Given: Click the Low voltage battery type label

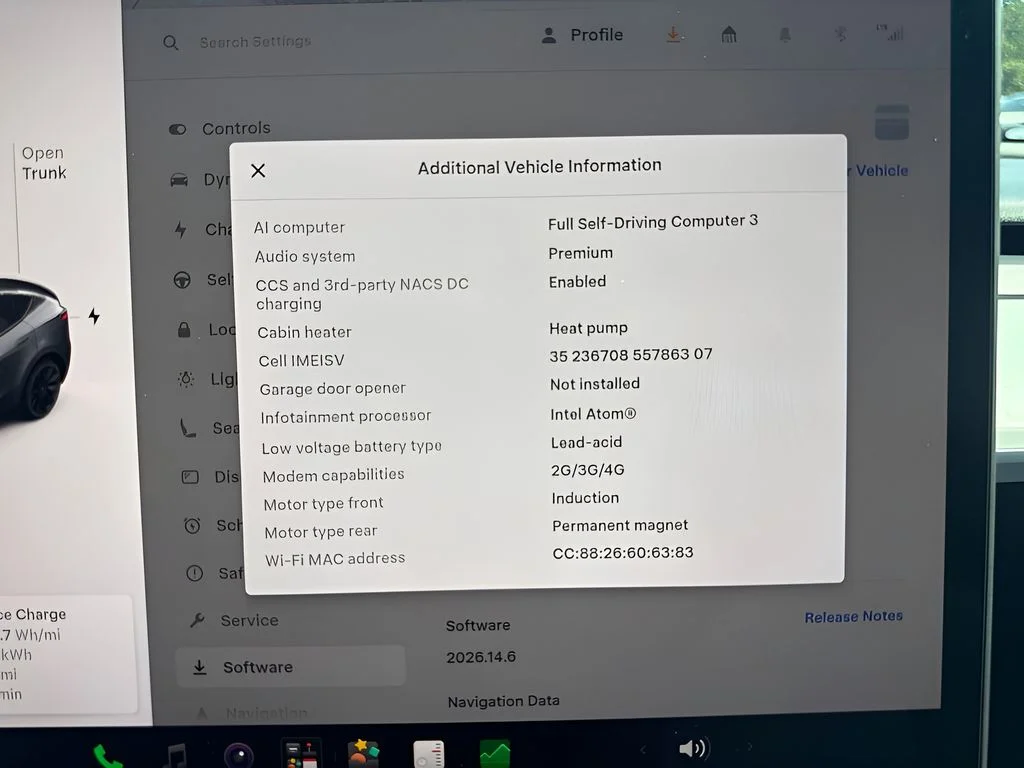Looking at the screenshot, I should [x=351, y=447].
